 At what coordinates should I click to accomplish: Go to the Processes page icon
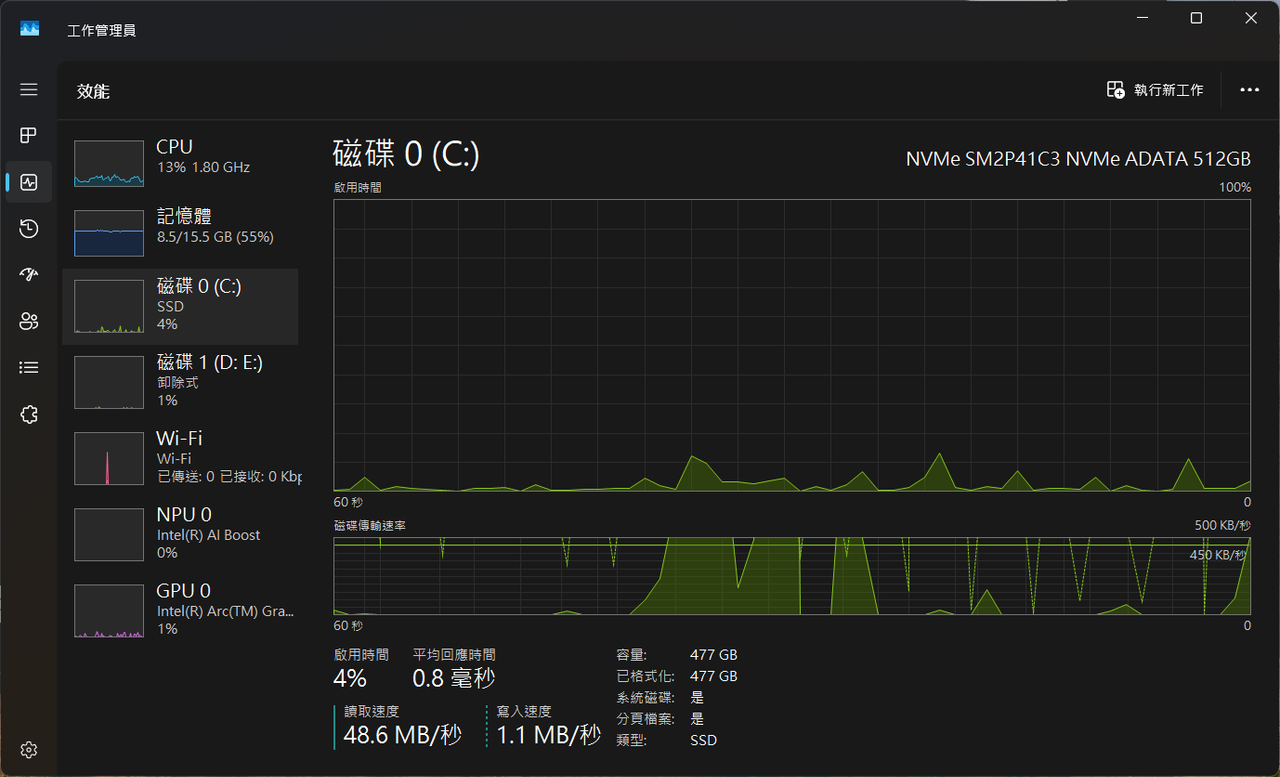[x=29, y=135]
